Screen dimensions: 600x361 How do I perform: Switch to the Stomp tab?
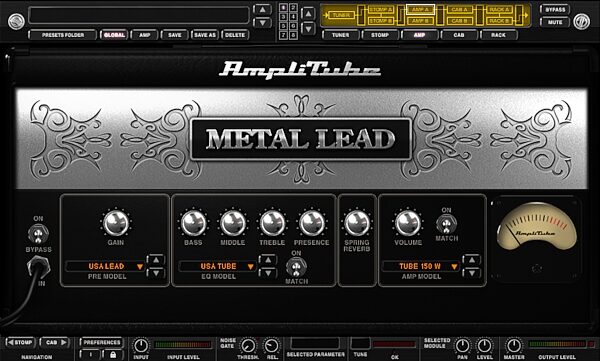380,35
